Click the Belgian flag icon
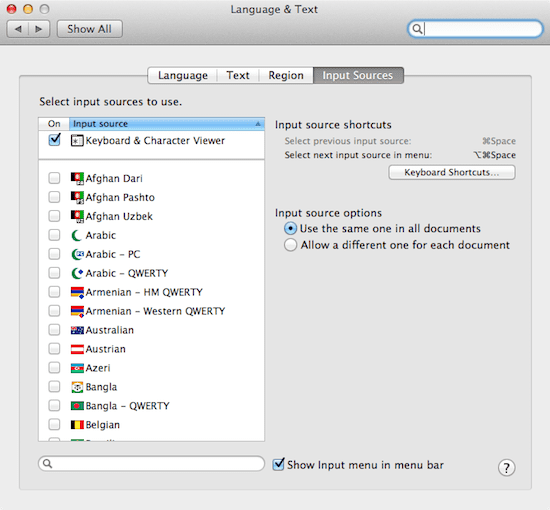The image size is (550, 510). click(77, 425)
